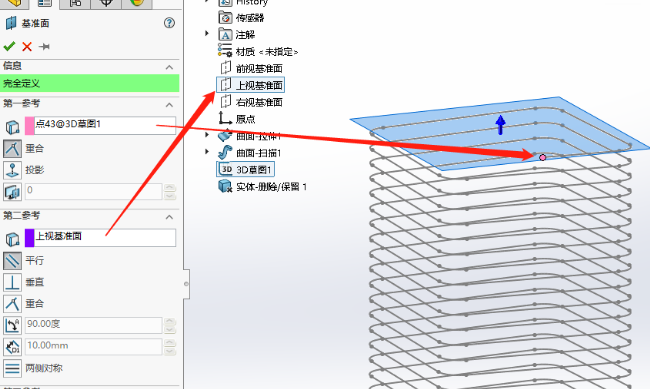
Task: Click the 原点 origin icon
Action: 225,118
